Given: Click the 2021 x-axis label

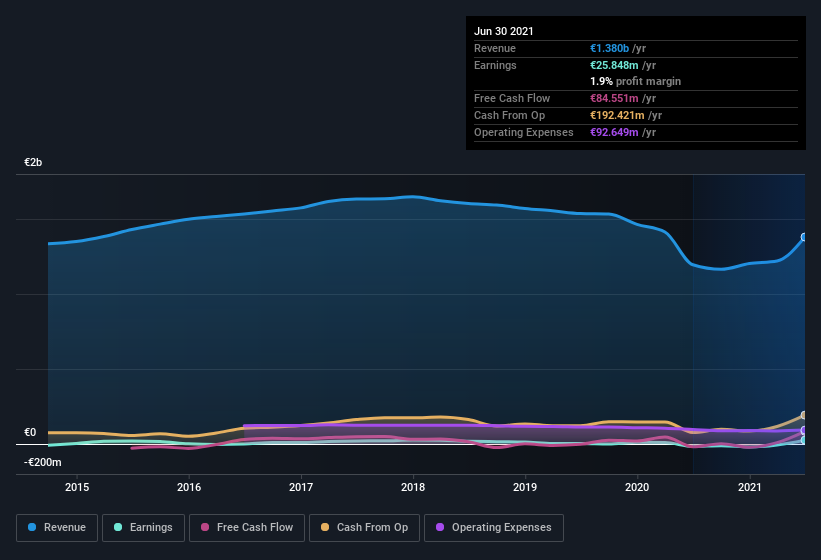Looking at the screenshot, I should (750, 487).
